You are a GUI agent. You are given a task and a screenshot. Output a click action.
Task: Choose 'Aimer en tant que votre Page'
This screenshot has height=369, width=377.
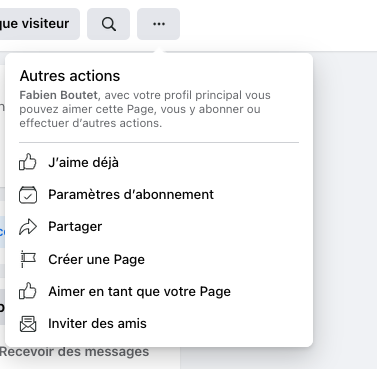[x=159, y=291]
